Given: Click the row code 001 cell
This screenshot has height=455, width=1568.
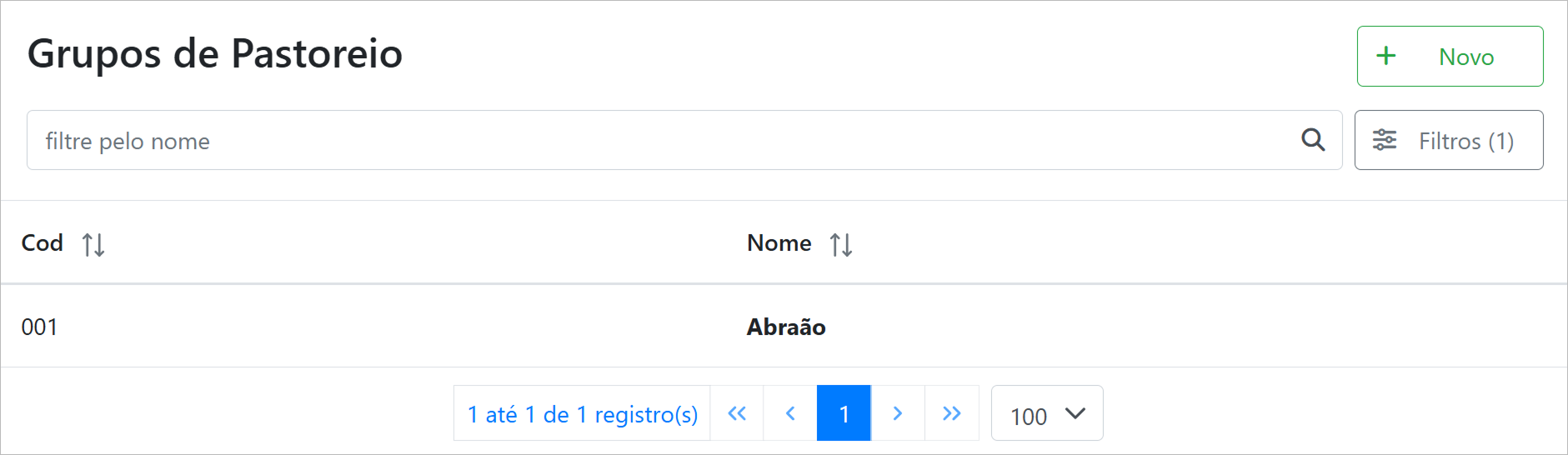Looking at the screenshot, I should (x=39, y=327).
